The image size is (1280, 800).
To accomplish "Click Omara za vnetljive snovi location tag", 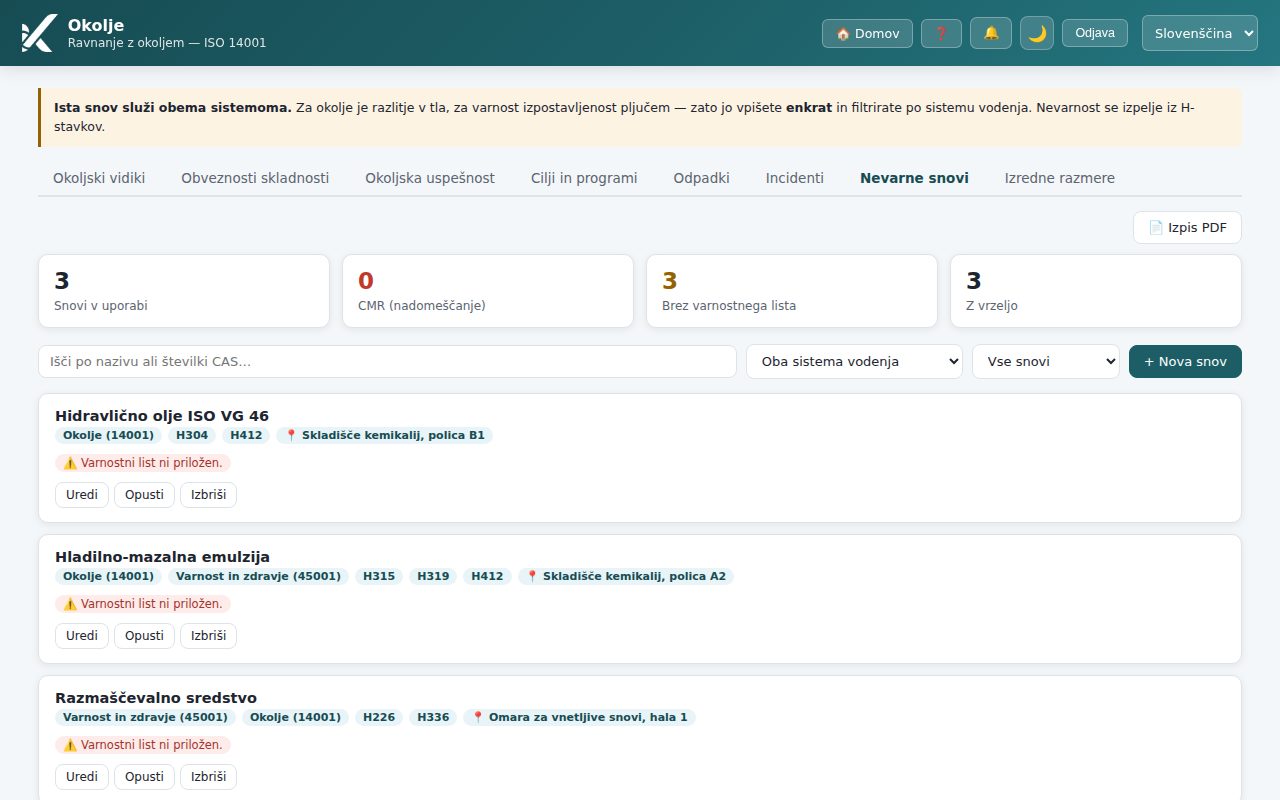I will click(579, 718).
